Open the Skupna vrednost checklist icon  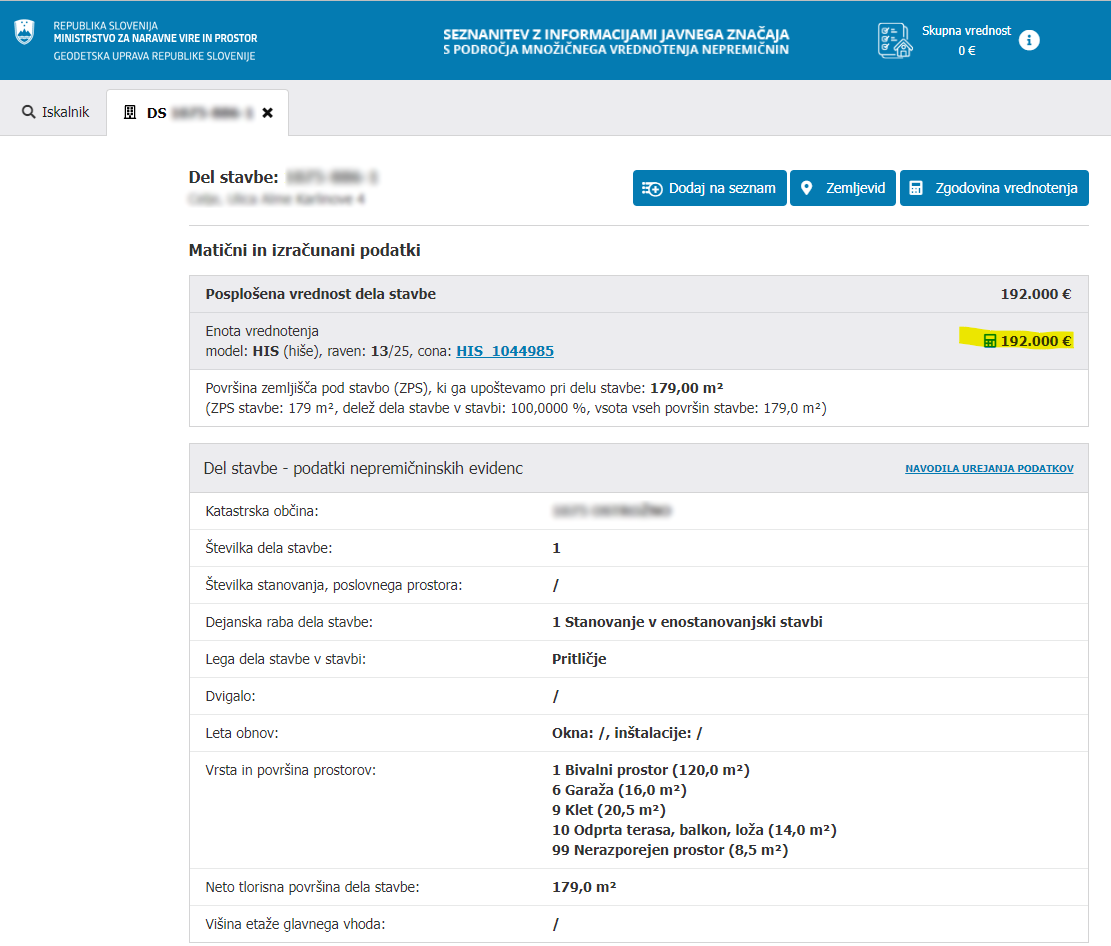[894, 40]
